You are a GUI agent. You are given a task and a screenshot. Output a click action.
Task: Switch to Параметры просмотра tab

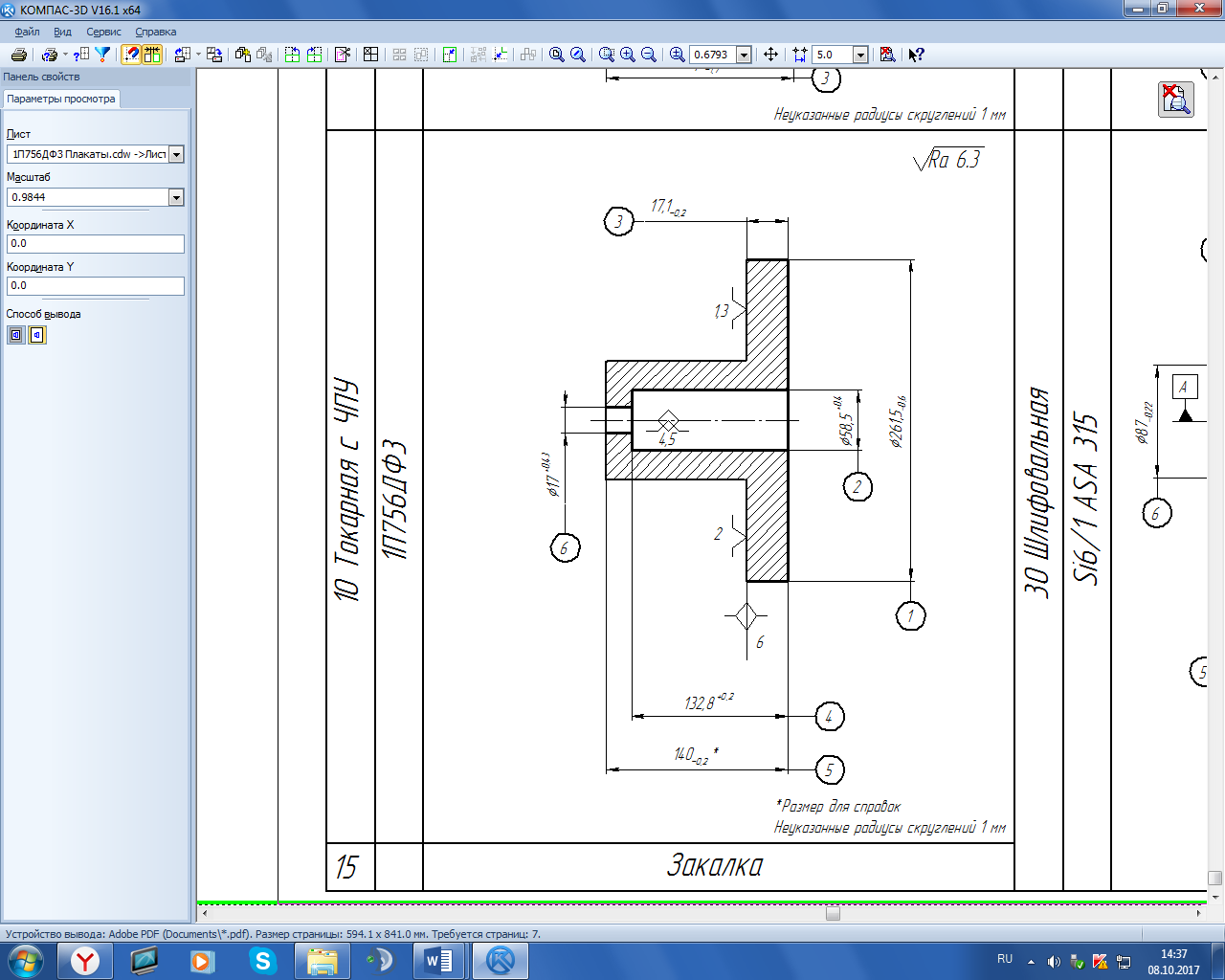pos(61,99)
